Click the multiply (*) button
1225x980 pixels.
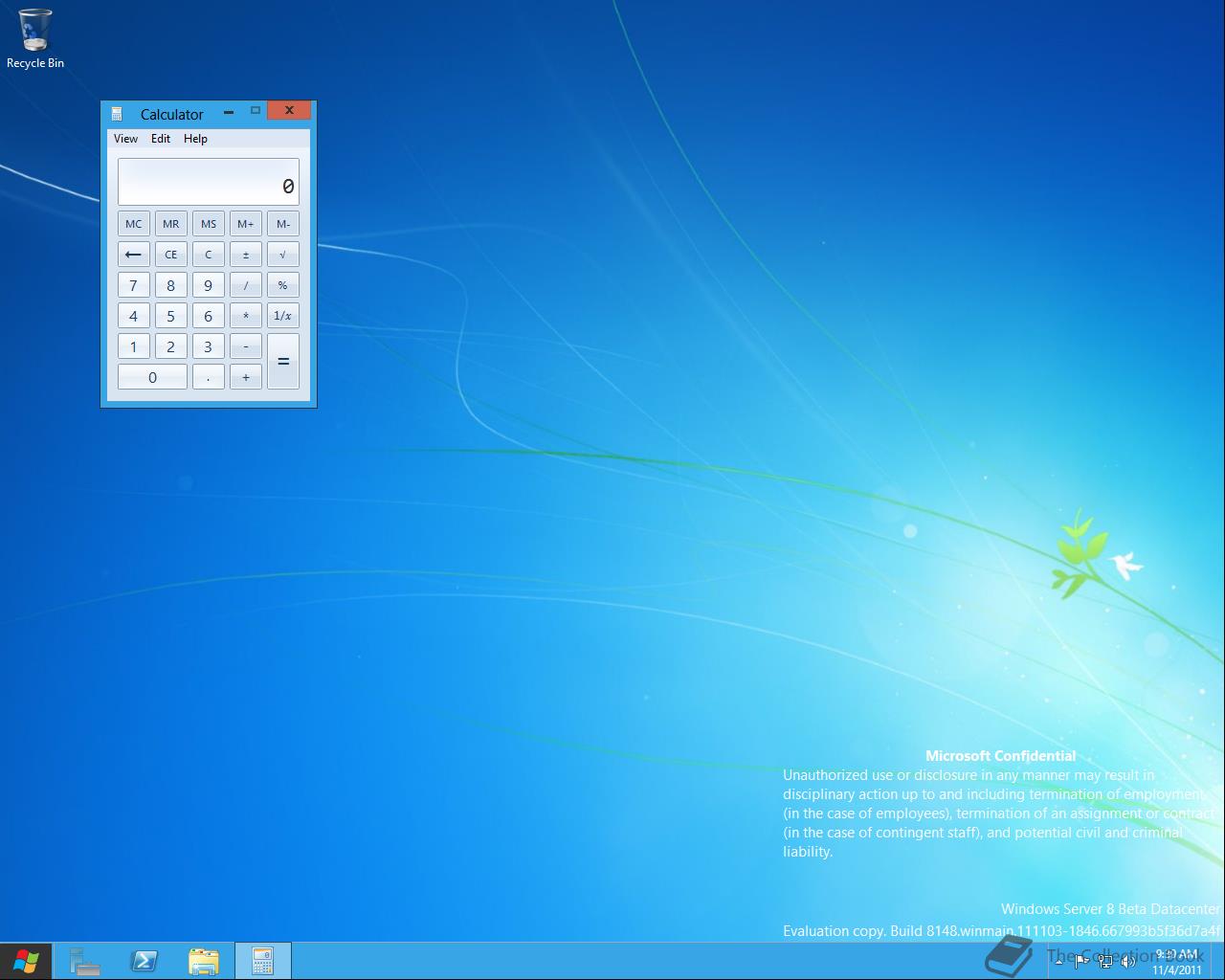[246, 316]
